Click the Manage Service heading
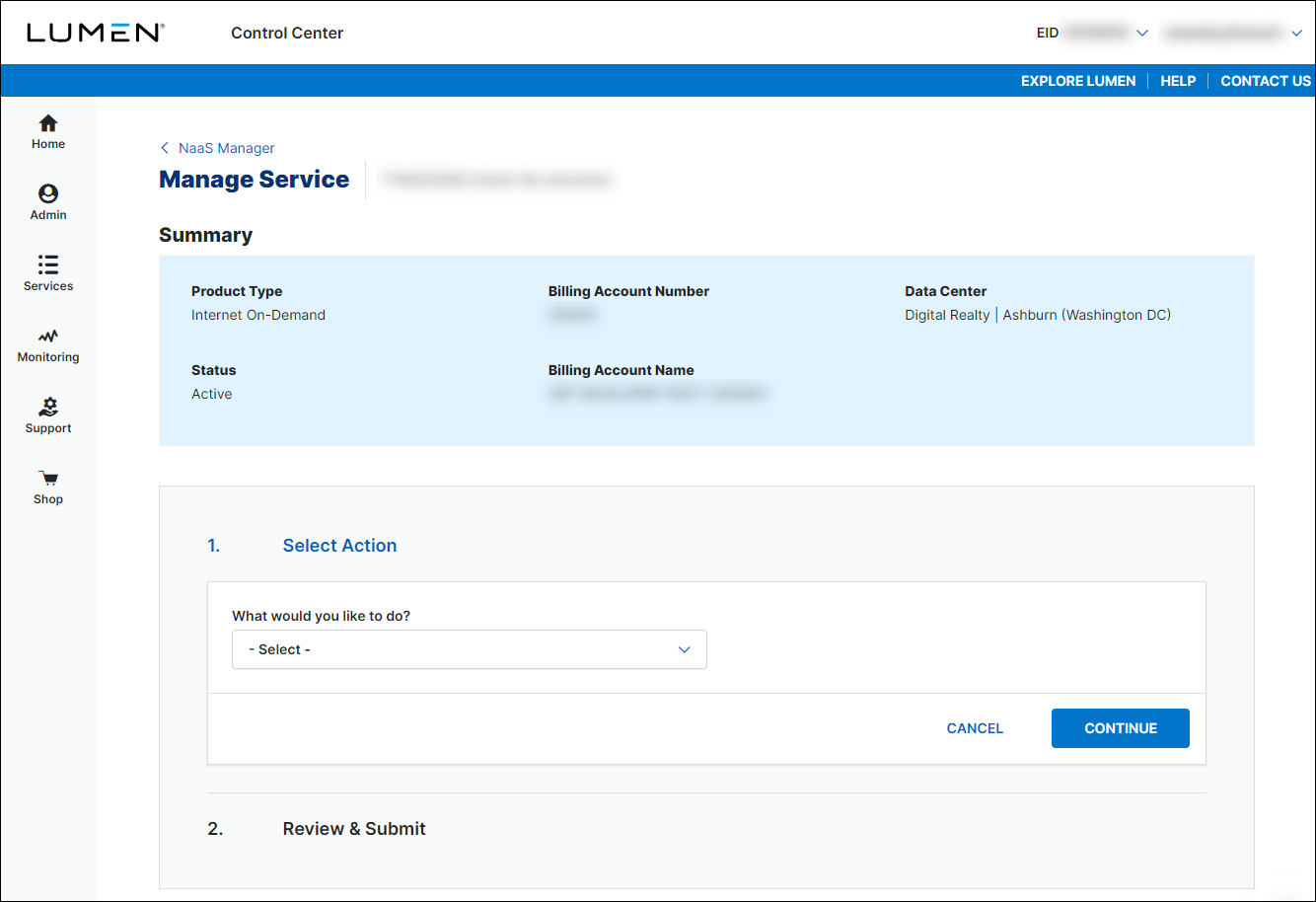 tap(255, 180)
